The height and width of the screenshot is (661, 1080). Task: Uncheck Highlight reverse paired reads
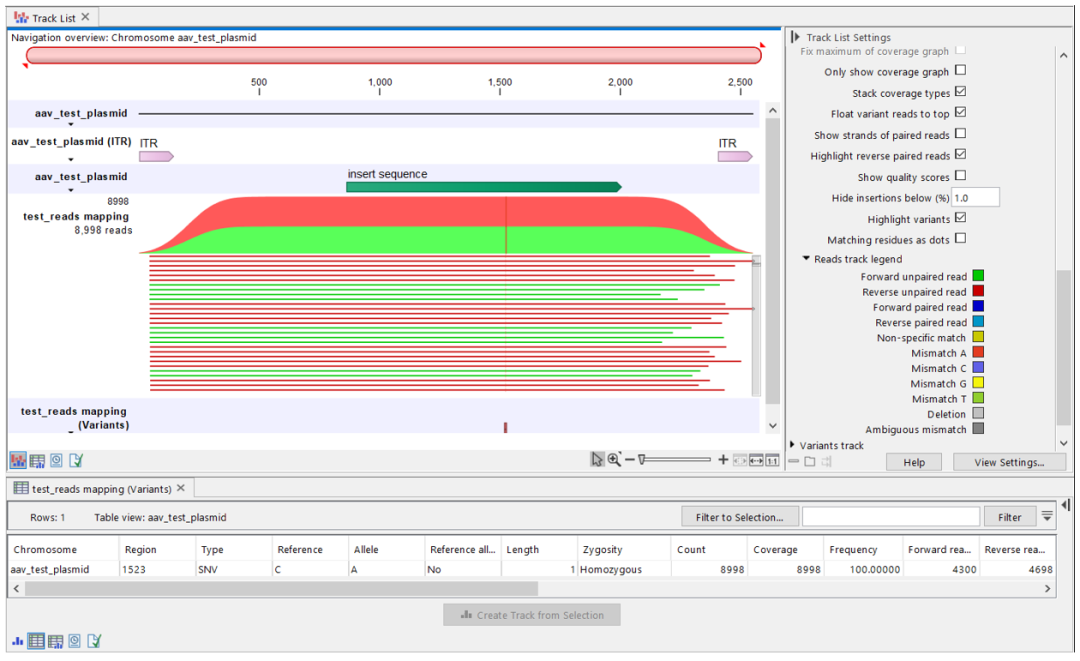[x=960, y=154]
